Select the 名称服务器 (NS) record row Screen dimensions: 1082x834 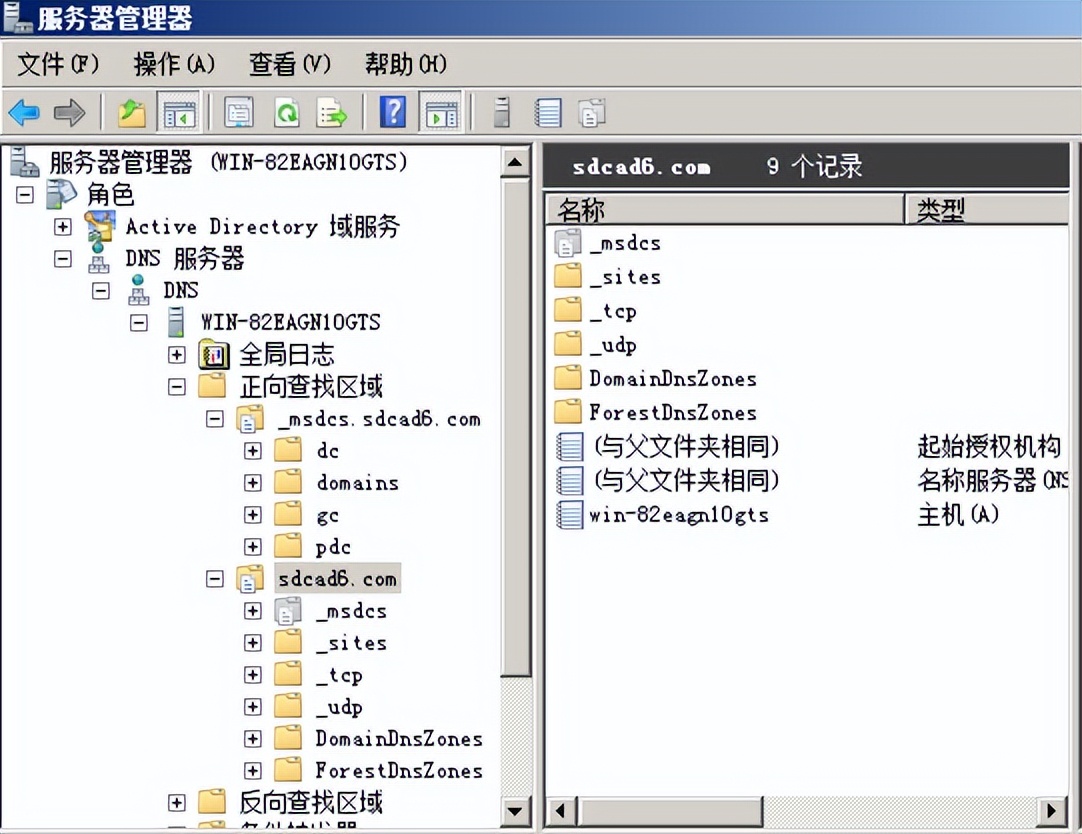812,480
